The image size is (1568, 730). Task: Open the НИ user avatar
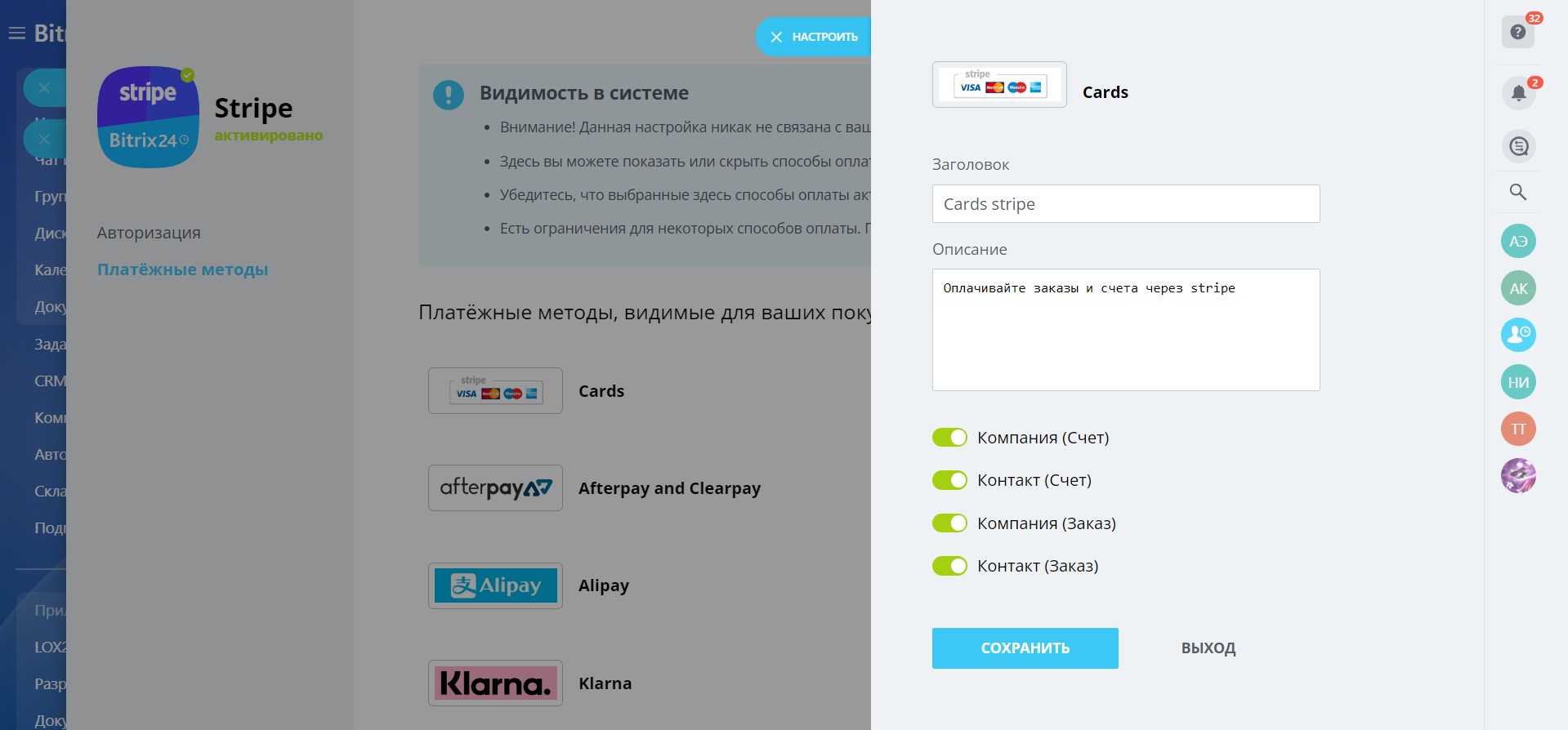[1518, 382]
